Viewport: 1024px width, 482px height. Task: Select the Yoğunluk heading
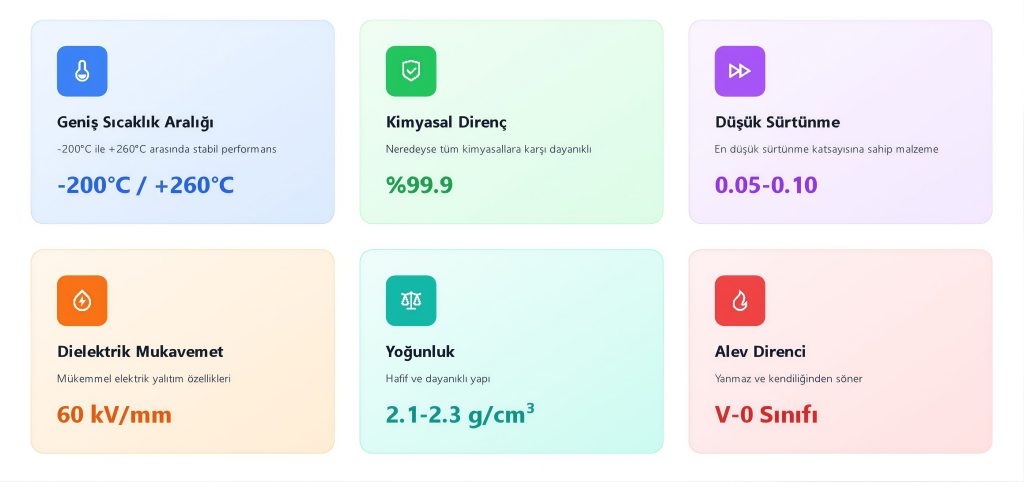pyautogui.click(x=420, y=352)
